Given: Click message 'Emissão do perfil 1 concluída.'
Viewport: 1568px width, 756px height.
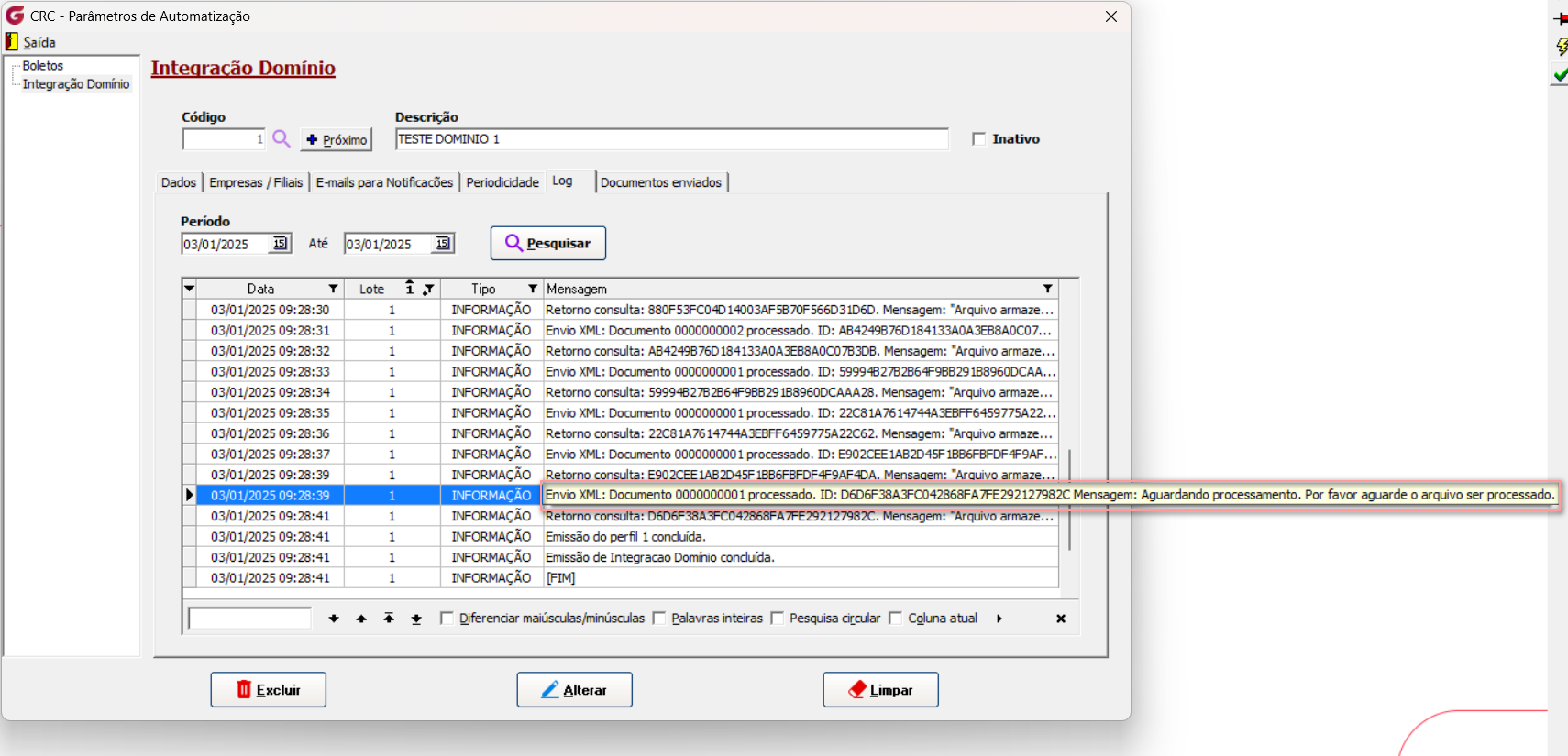Looking at the screenshot, I should (625, 537).
